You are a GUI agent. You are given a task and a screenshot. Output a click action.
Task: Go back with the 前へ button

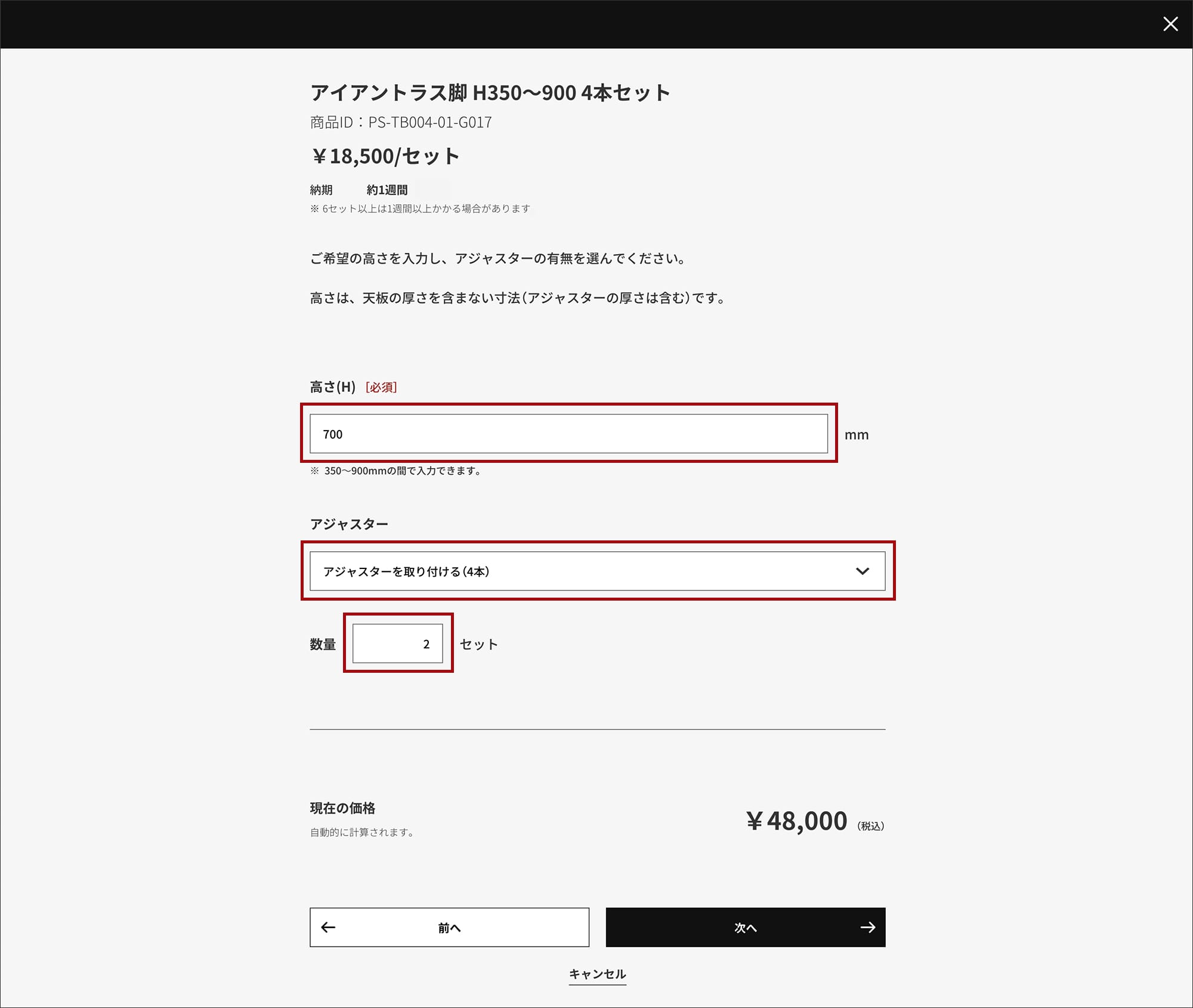449,927
